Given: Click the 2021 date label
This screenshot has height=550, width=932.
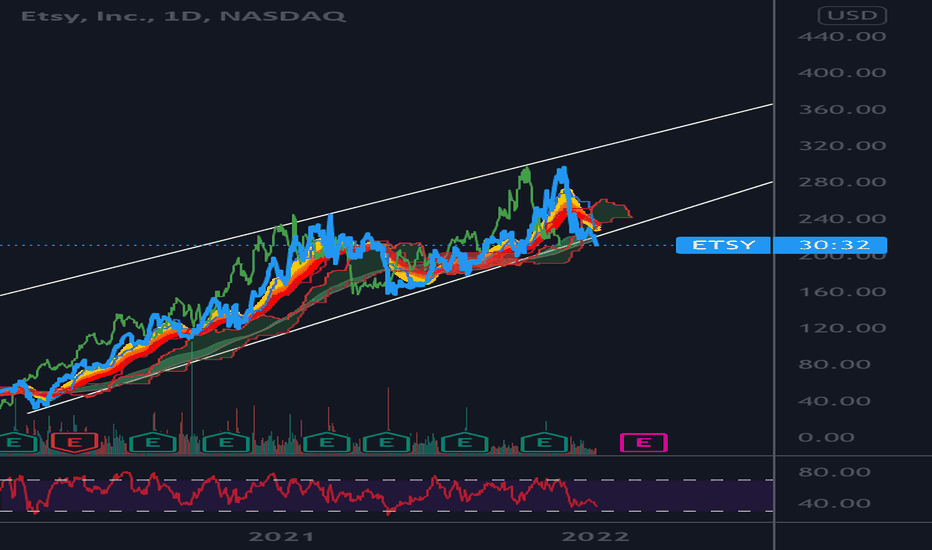Looking at the screenshot, I should [281, 536].
